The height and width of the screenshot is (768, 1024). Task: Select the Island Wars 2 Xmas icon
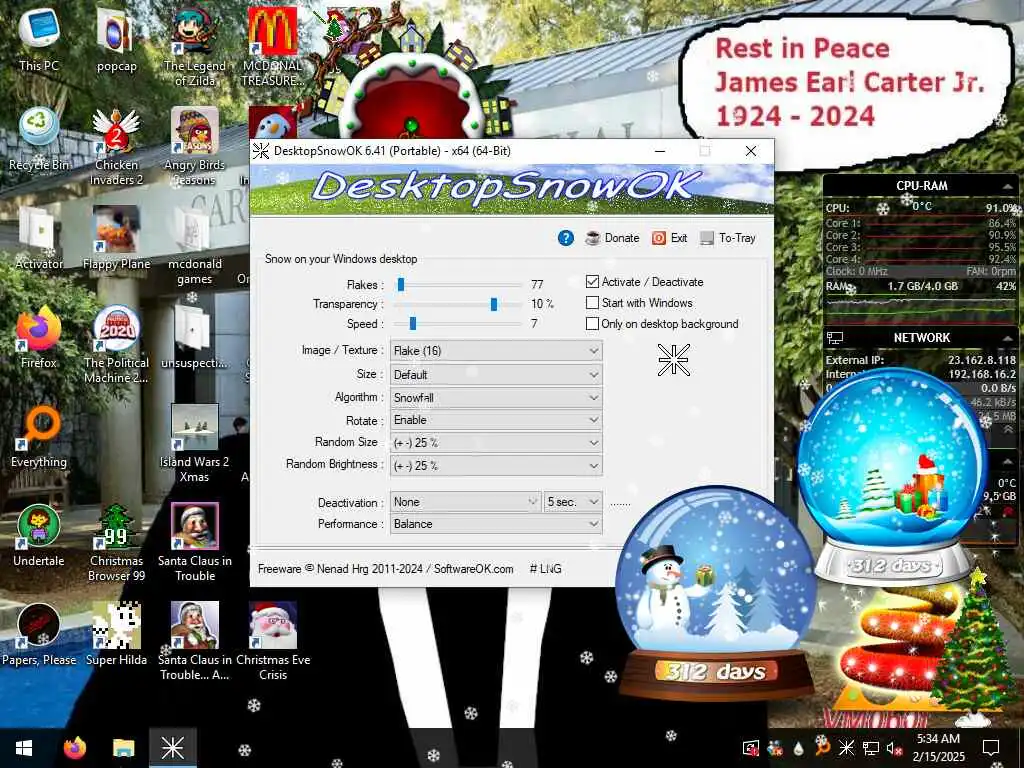[195, 445]
